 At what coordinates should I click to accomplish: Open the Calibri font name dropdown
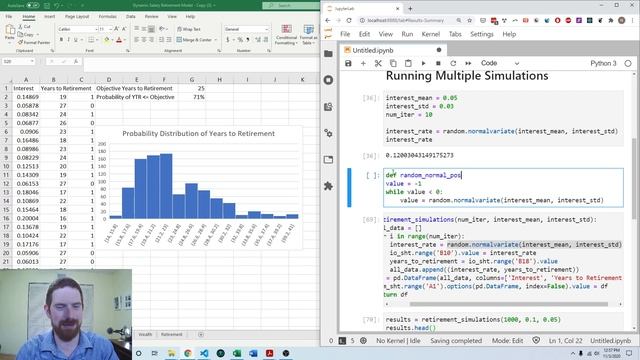(x=96, y=29)
